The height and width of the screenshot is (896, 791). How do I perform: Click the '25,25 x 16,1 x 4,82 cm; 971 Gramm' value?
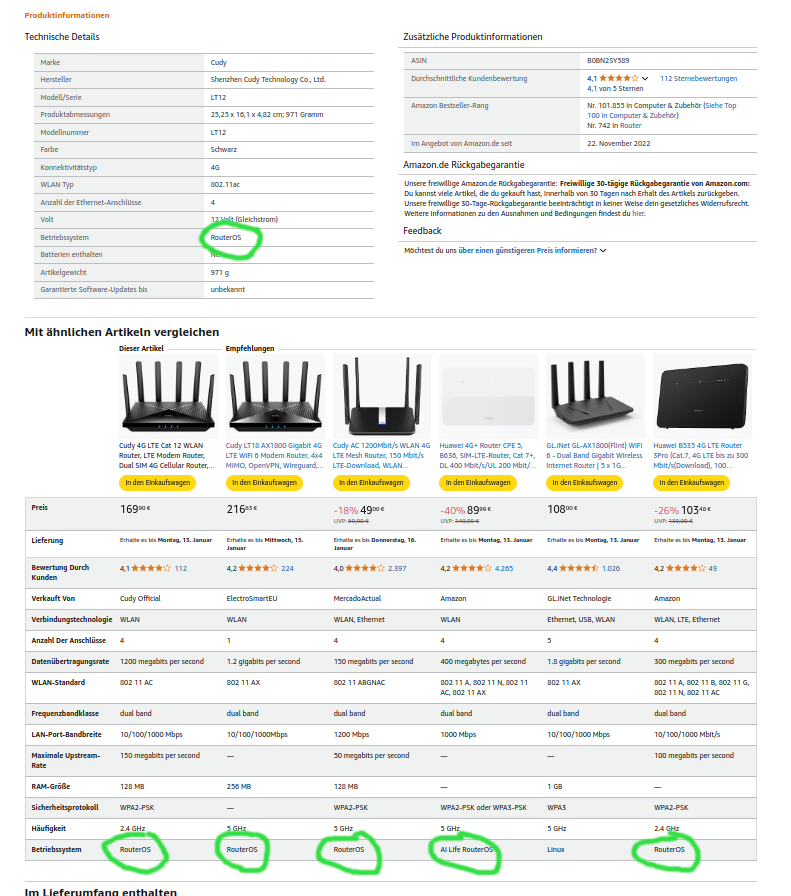pos(267,115)
